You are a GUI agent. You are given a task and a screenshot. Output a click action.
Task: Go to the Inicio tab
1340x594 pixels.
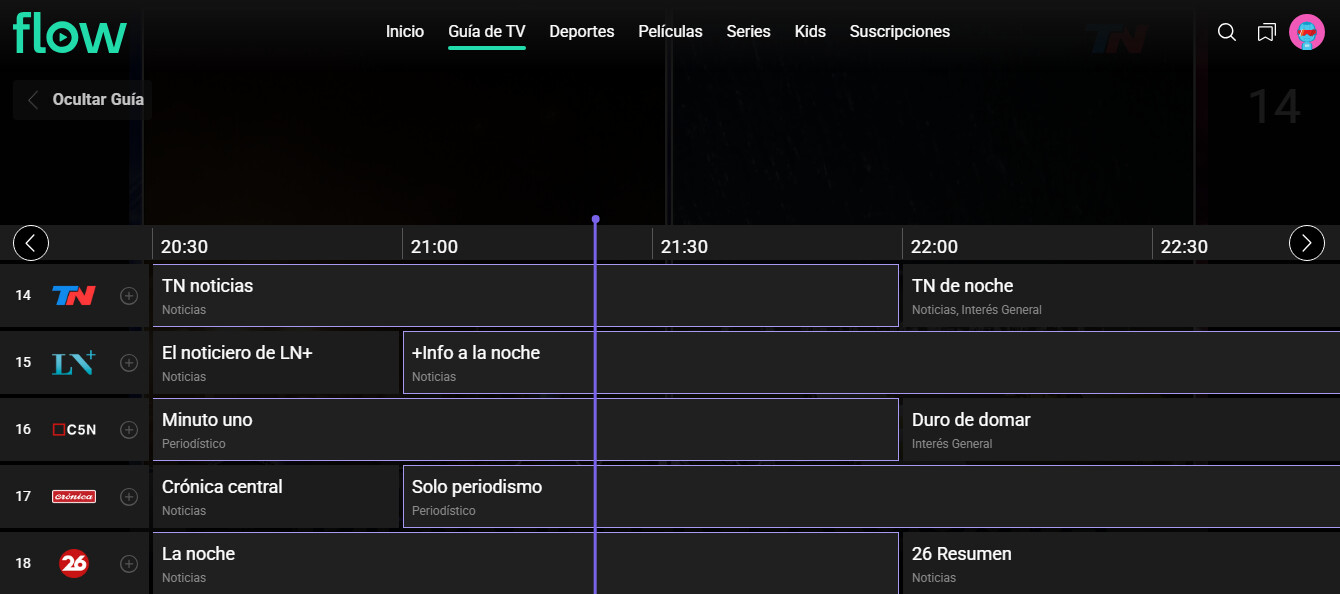click(405, 32)
